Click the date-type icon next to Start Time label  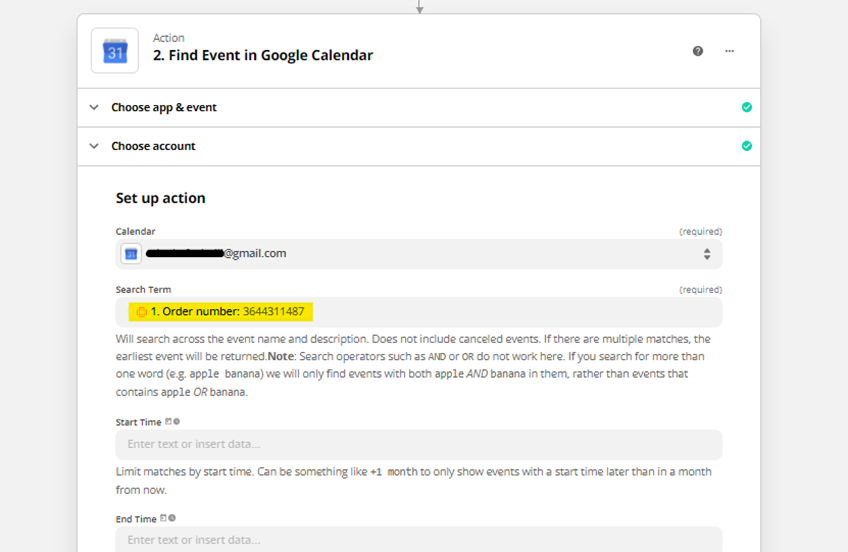click(x=168, y=421)
